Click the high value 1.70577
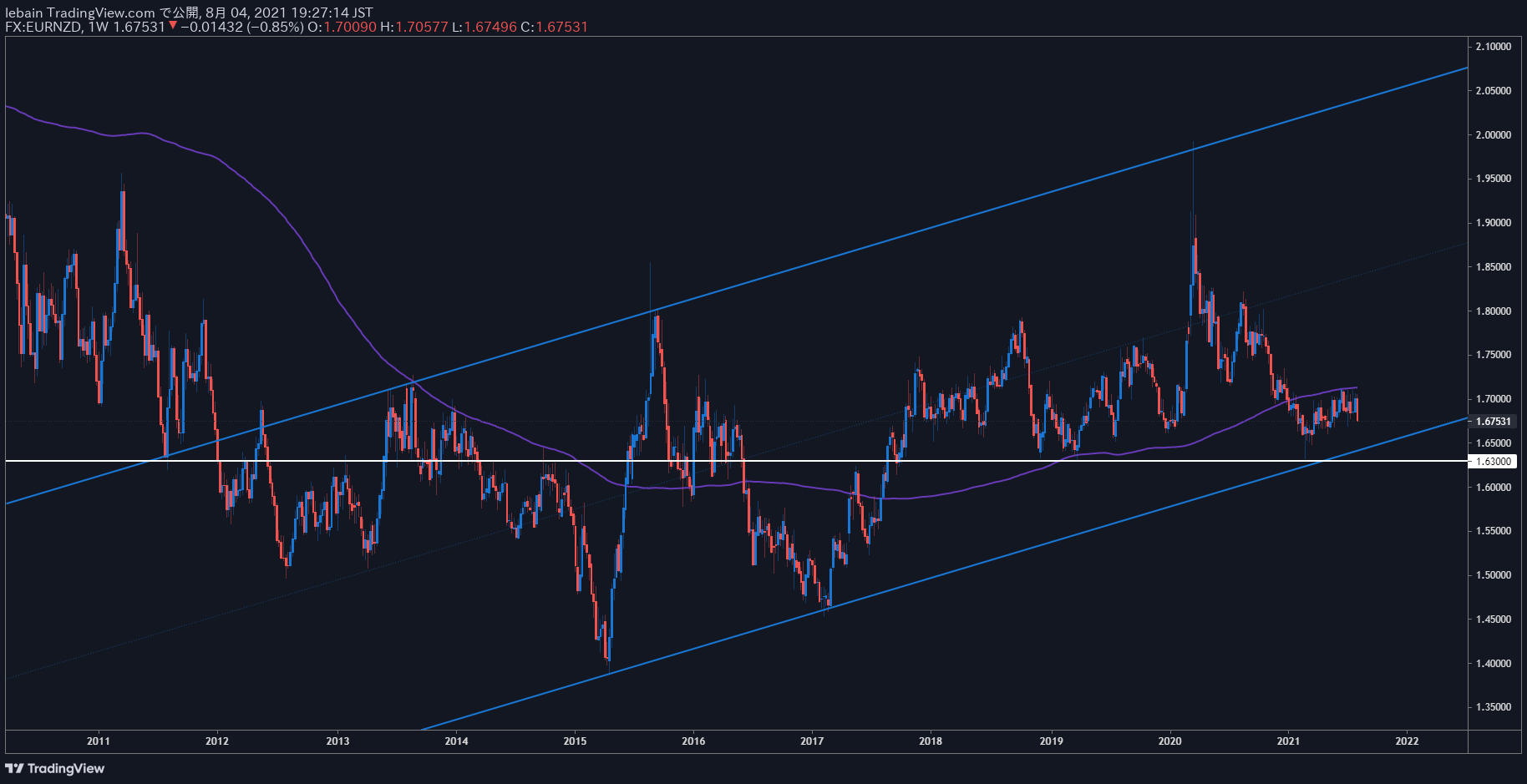Screen dimensions: 1527x784 421,27
